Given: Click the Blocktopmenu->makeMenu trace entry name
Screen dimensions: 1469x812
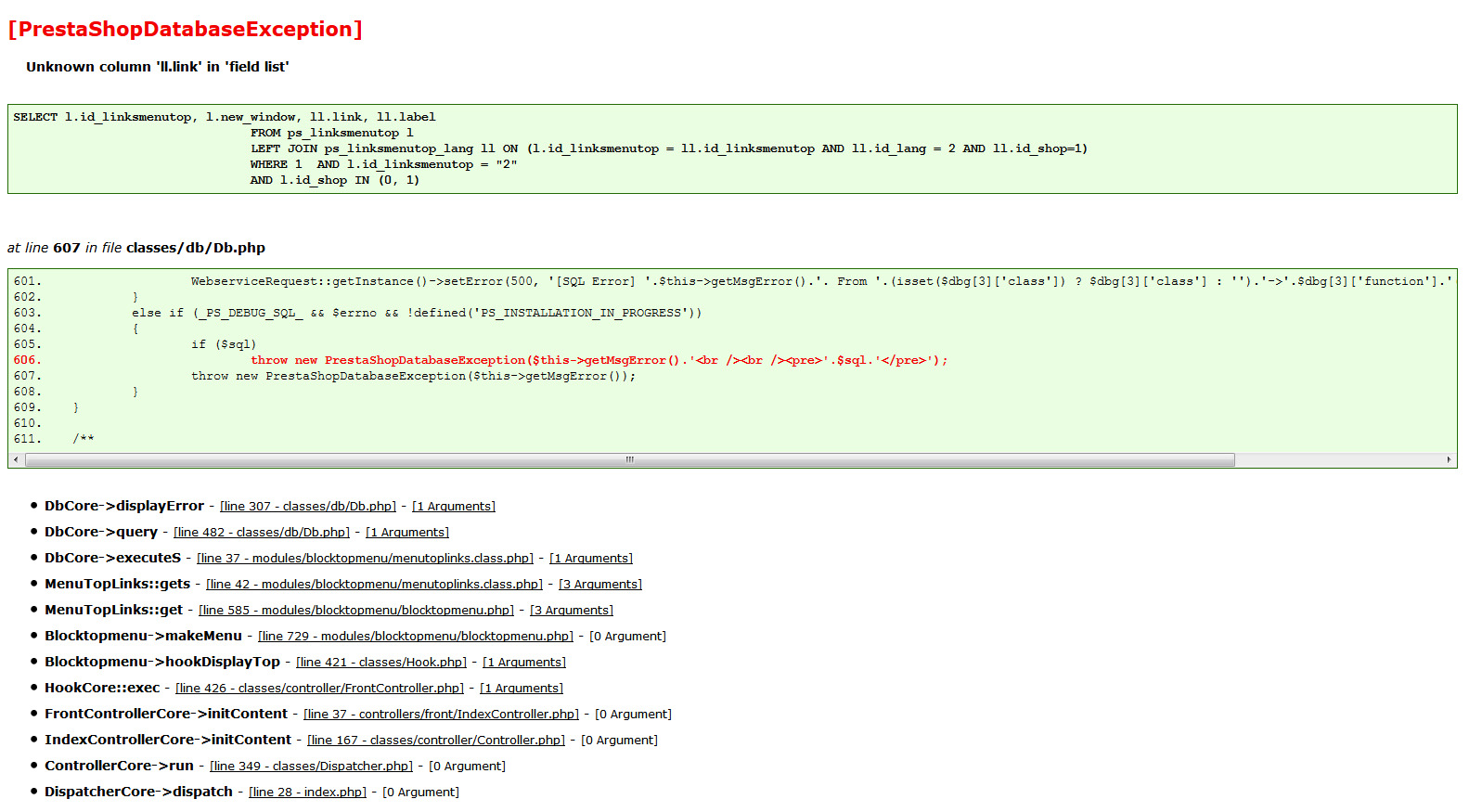Looking at the screenshot, I should pos(144,636).
